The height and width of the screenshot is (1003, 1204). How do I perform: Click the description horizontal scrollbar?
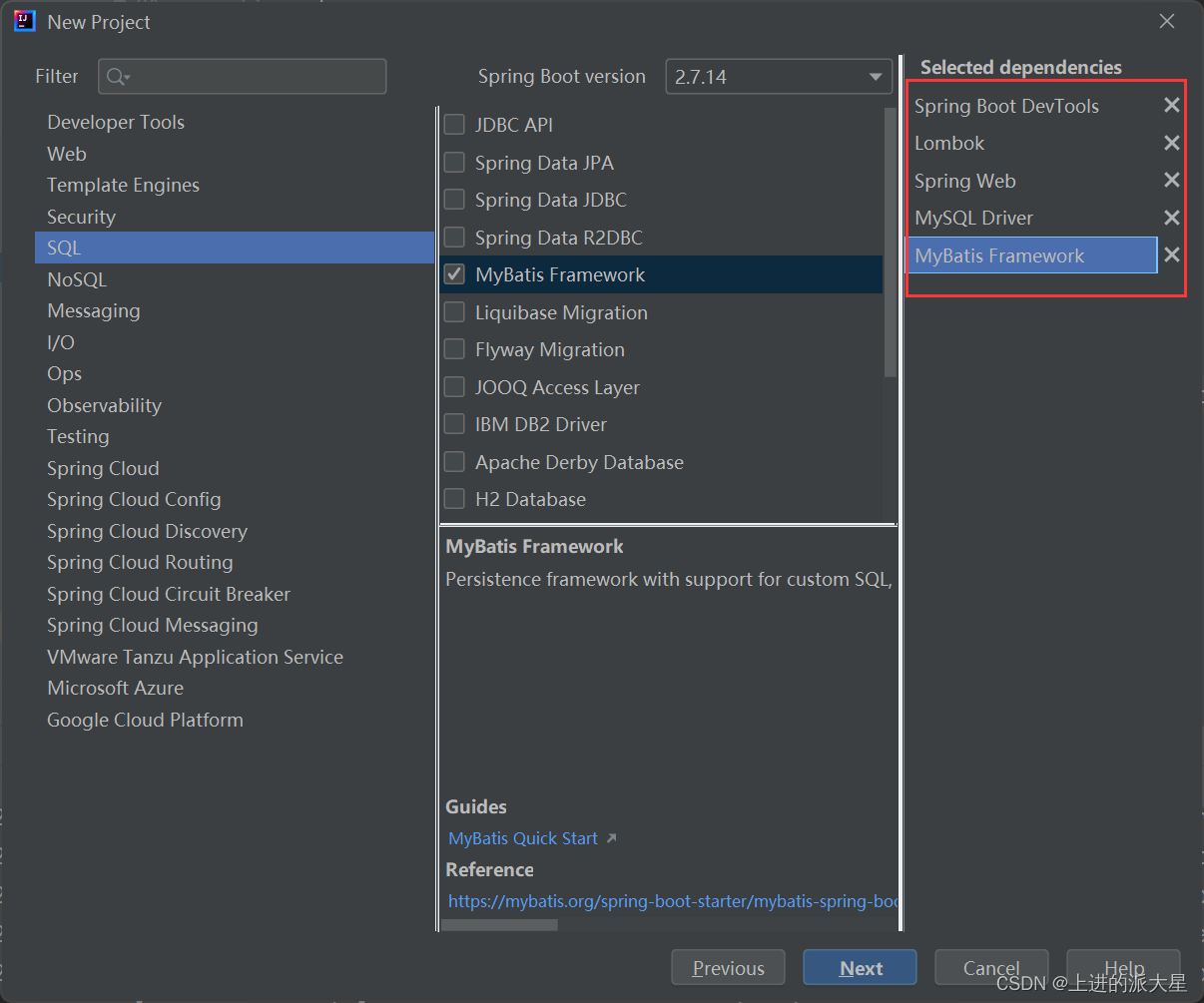tap(499, 925)
